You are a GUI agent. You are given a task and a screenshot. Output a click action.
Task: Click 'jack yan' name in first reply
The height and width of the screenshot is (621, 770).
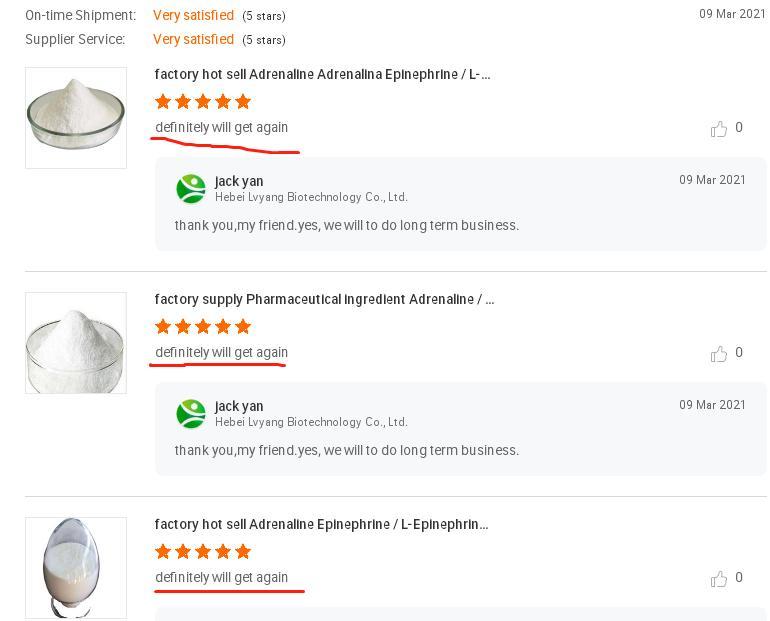[239, 181]
